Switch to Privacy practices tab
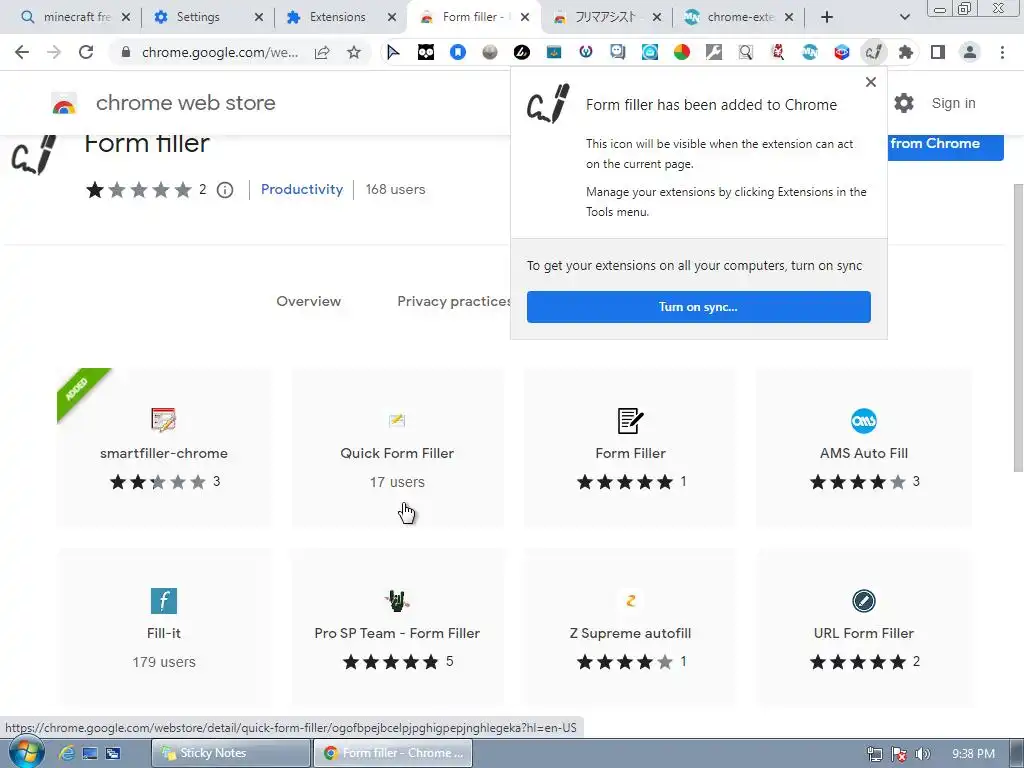 click(x=455, y=301)
